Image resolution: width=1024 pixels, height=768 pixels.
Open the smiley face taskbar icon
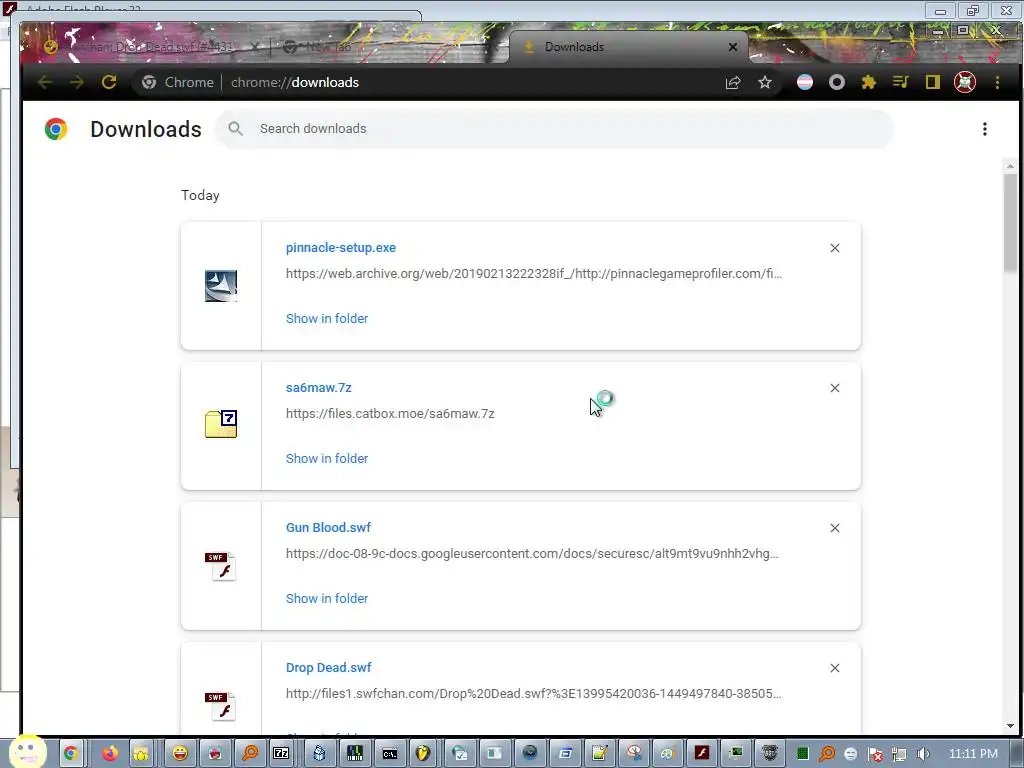180,754
